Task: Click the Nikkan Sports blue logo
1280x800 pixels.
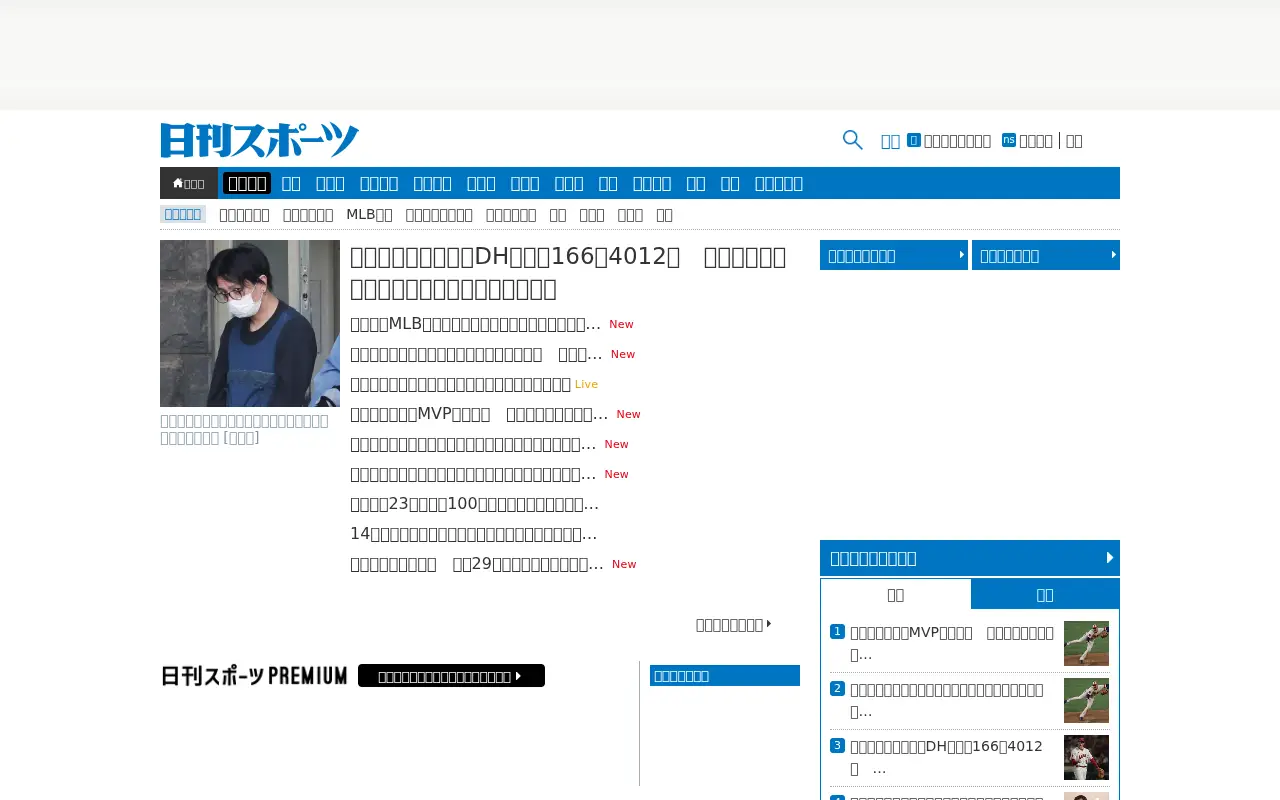Action: (260, 140)
